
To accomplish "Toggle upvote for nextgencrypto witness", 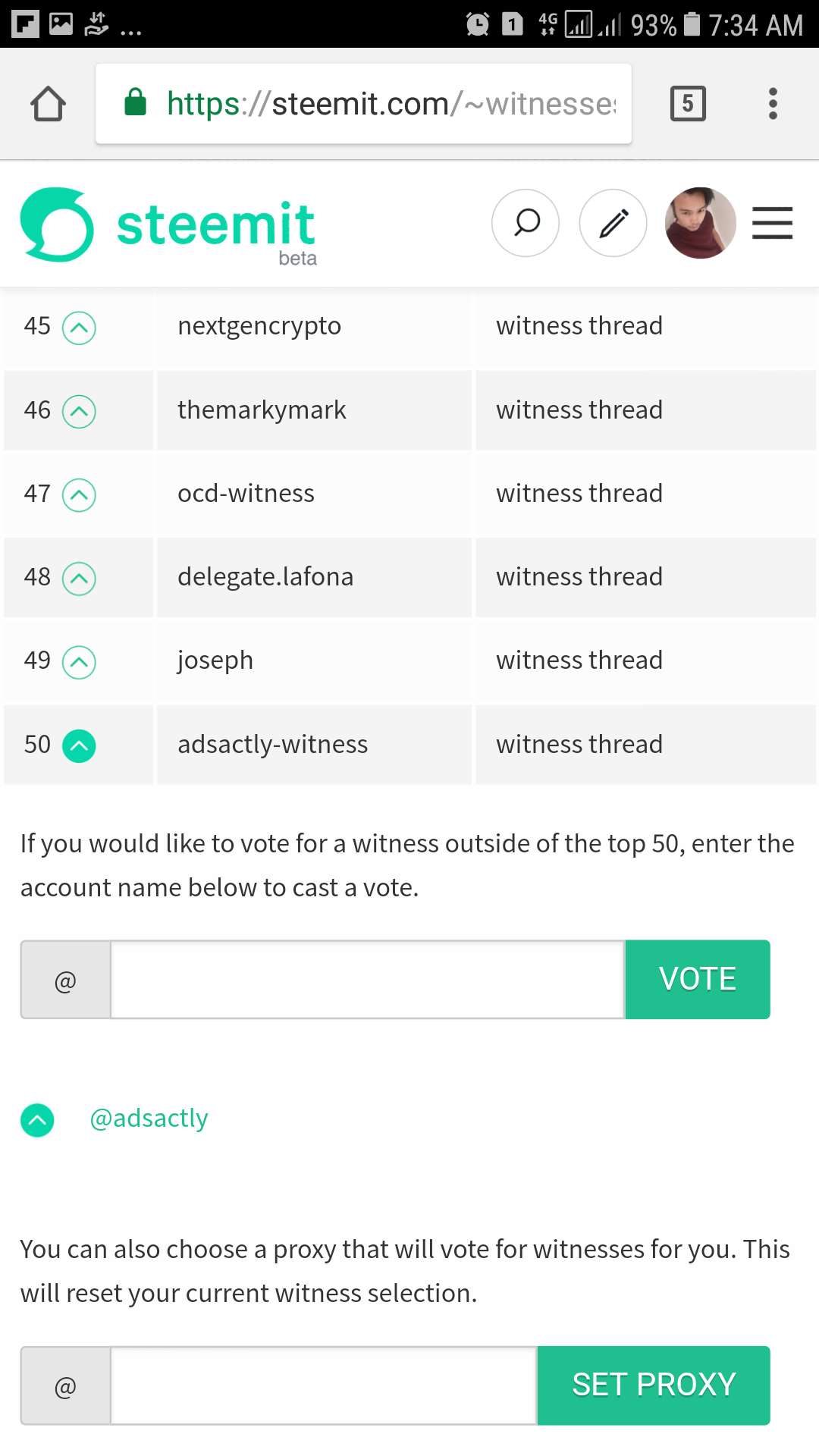I will pos(79,328).
